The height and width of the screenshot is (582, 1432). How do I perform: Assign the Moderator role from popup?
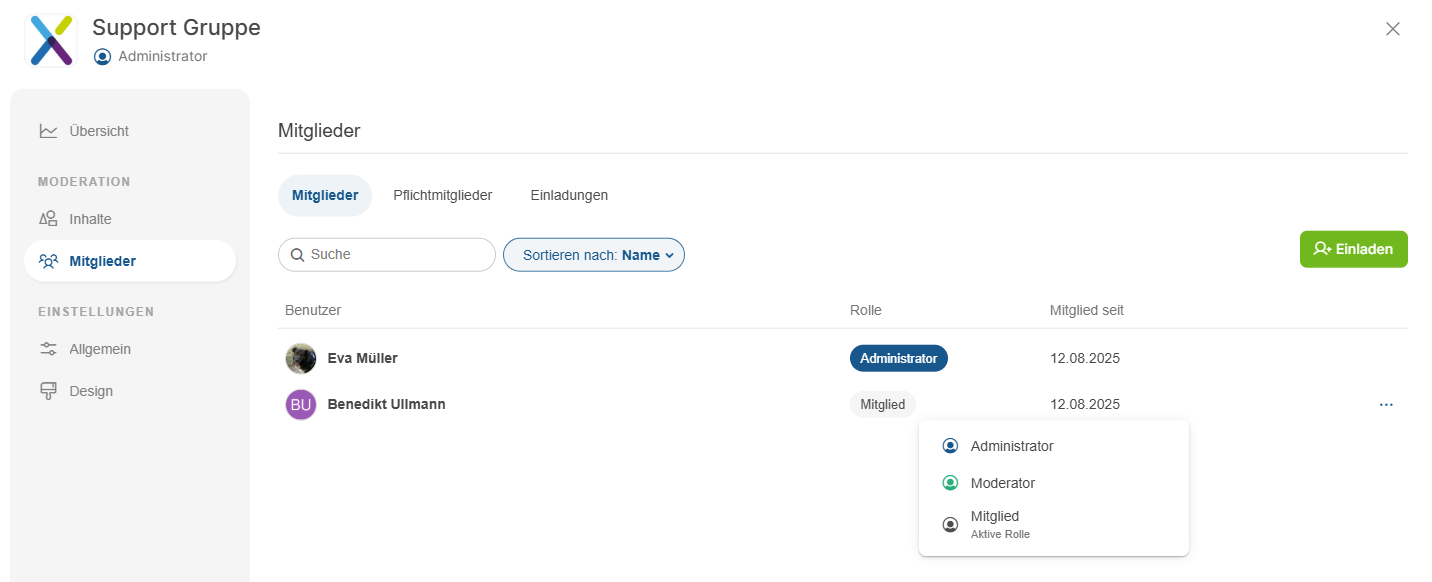click(1002, 483)
